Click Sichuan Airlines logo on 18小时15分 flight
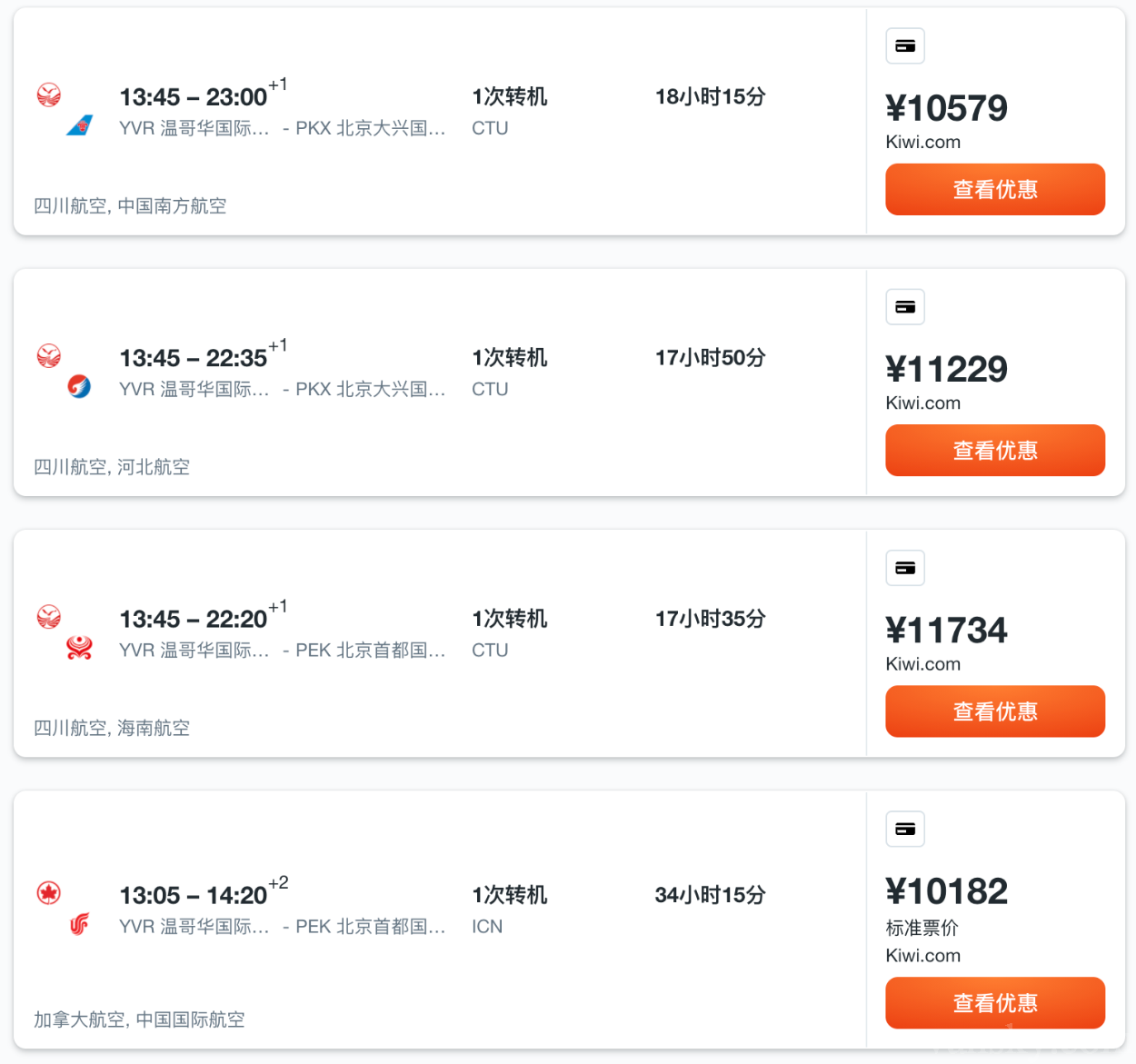The width and height of the screenshot is (1136, 1064). point(49,94)
